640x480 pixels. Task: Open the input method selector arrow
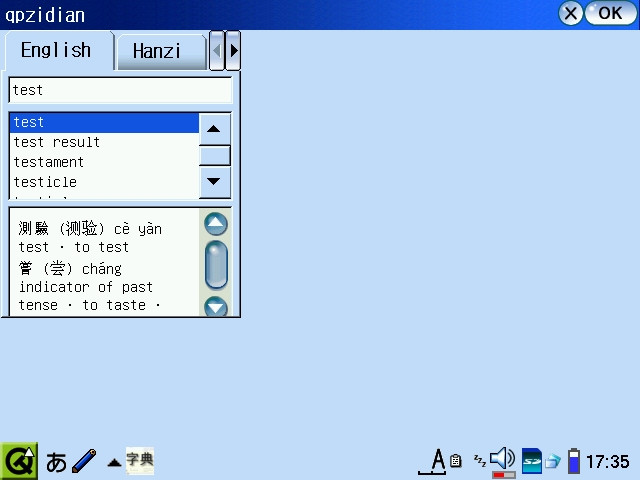[x=114, y=462]
